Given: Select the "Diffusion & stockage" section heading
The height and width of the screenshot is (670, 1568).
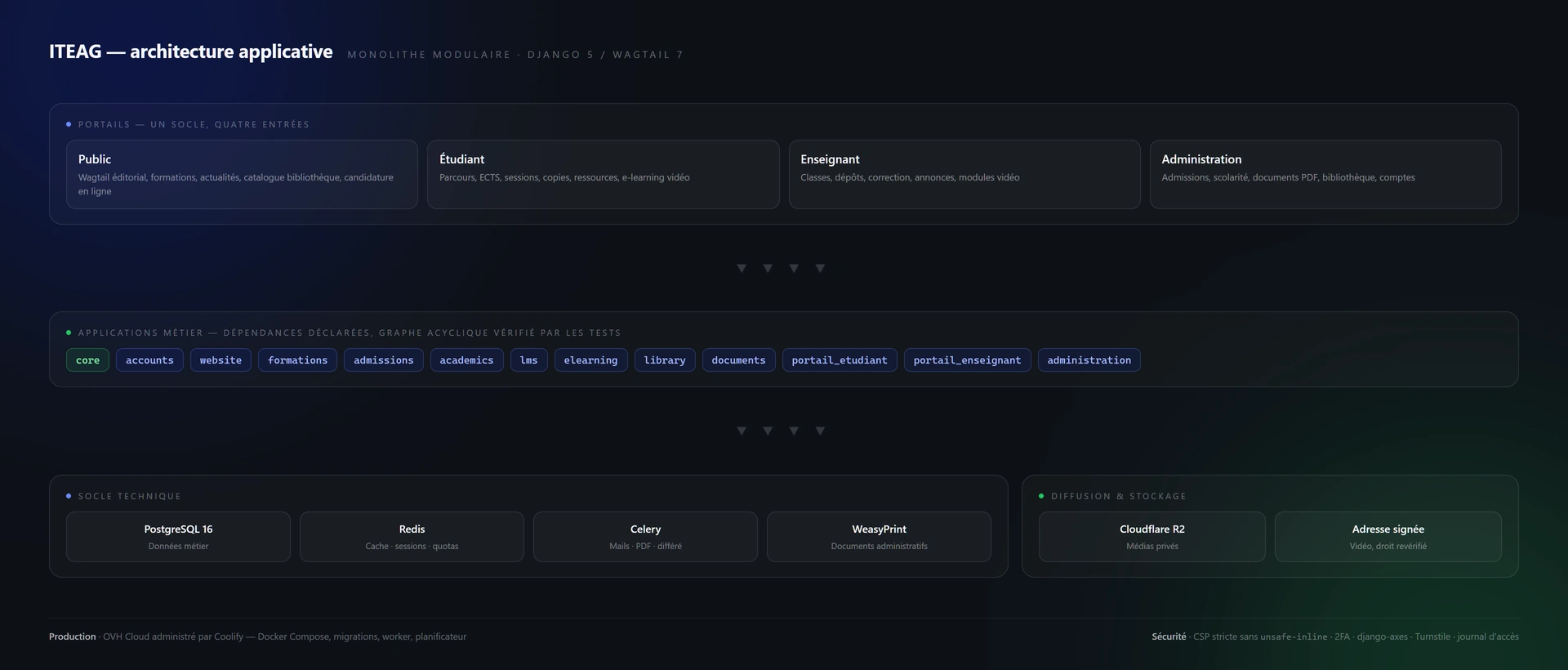Looking at the screenshot, I should pyautogui.click(x=1118, y=496).
